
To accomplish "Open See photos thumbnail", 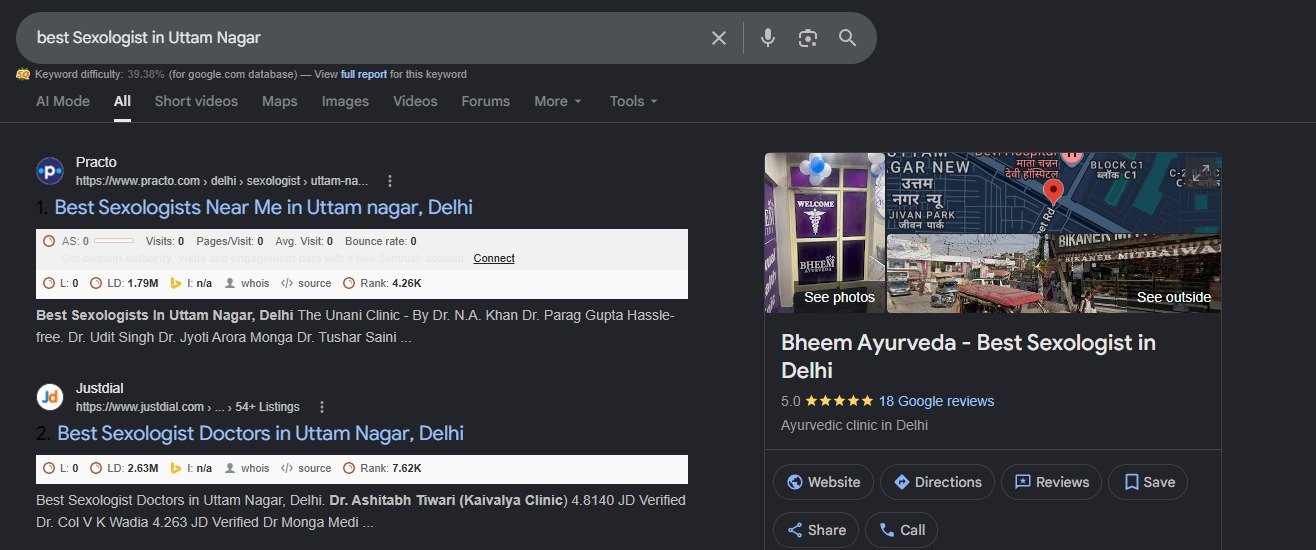I will pyautogui.click(x=825, y=233).
